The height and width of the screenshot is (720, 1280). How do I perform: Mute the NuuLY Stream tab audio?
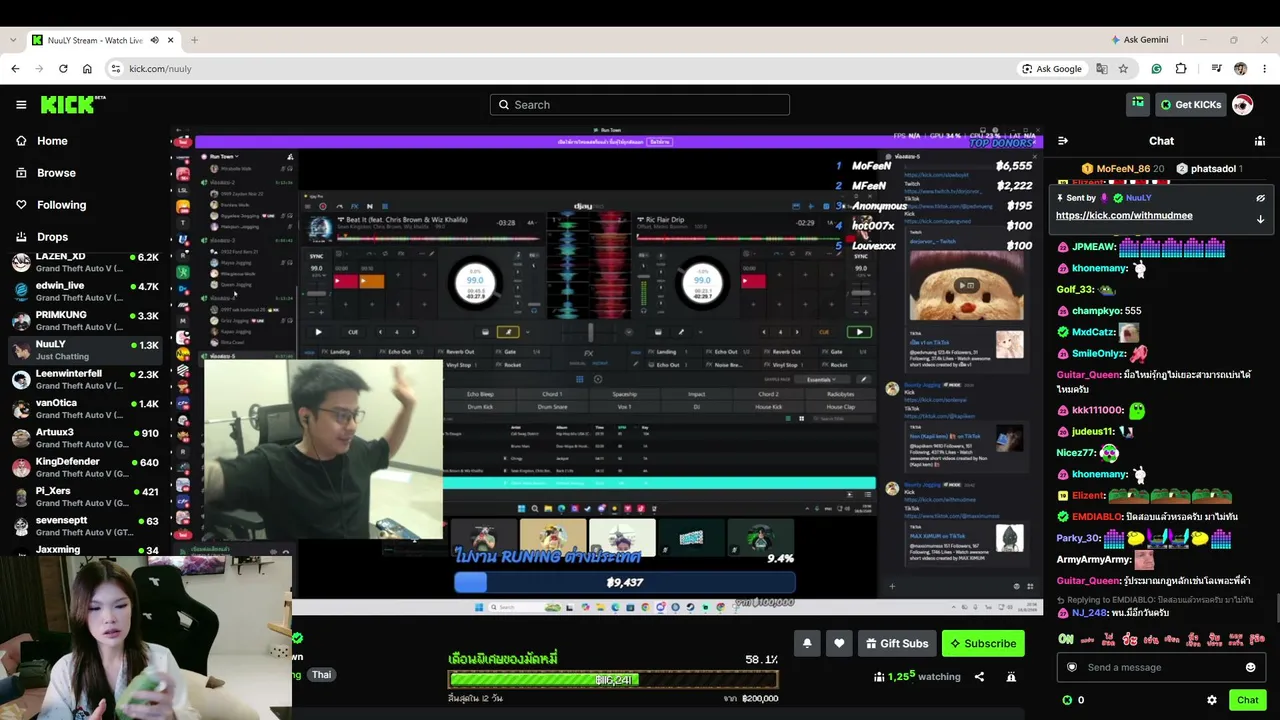tap(154, 40)
